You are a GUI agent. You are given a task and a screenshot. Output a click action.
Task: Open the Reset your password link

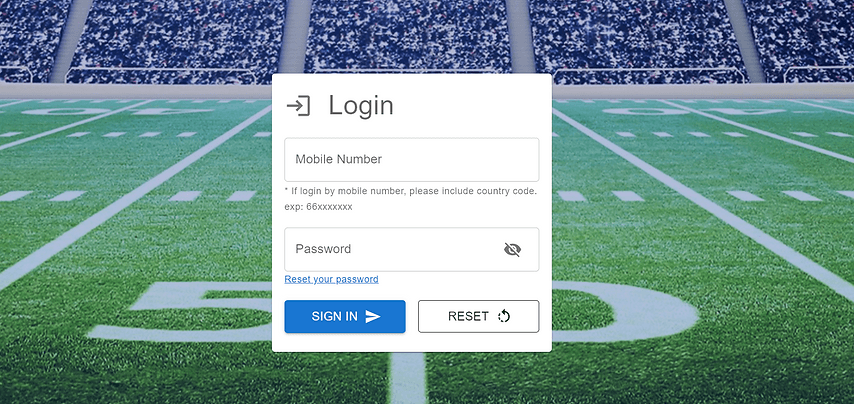click(331, 279)
